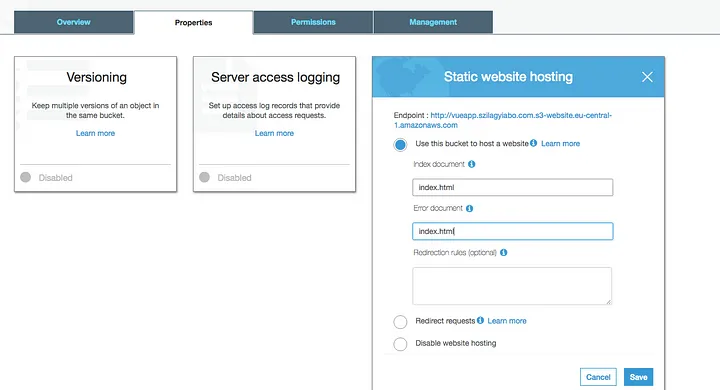Screen dimensions: 720x390
Task: Show info about Index document
Action: click(472, 164)
